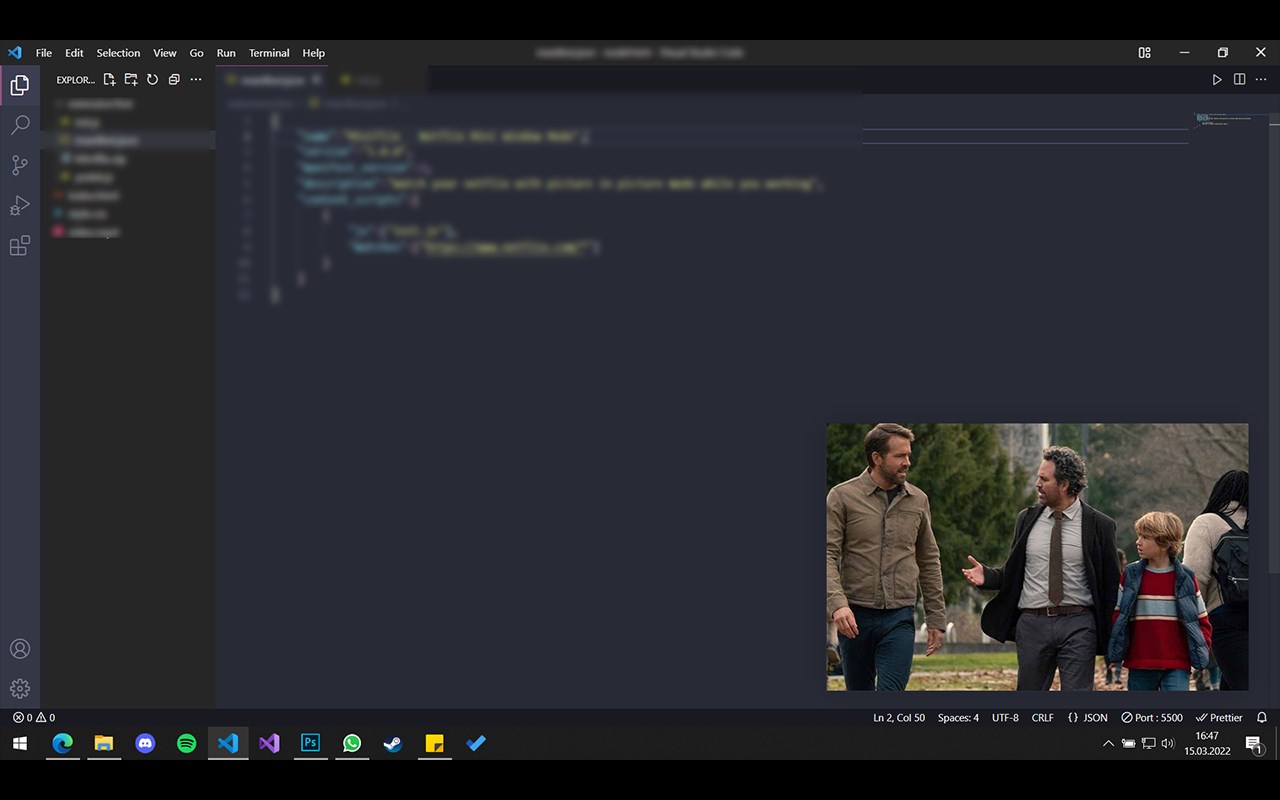Open VS Code notifications bell

(1262, 718)
